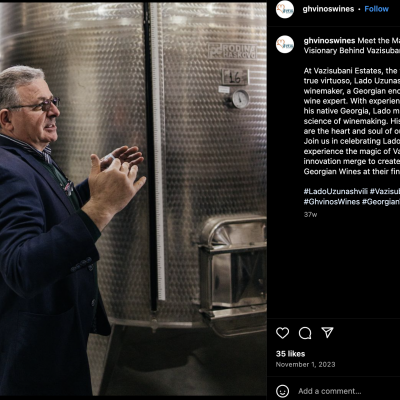The image size is (400, 400).
Task: Click the winemaker photo in the post
Action: pos(133,199)
